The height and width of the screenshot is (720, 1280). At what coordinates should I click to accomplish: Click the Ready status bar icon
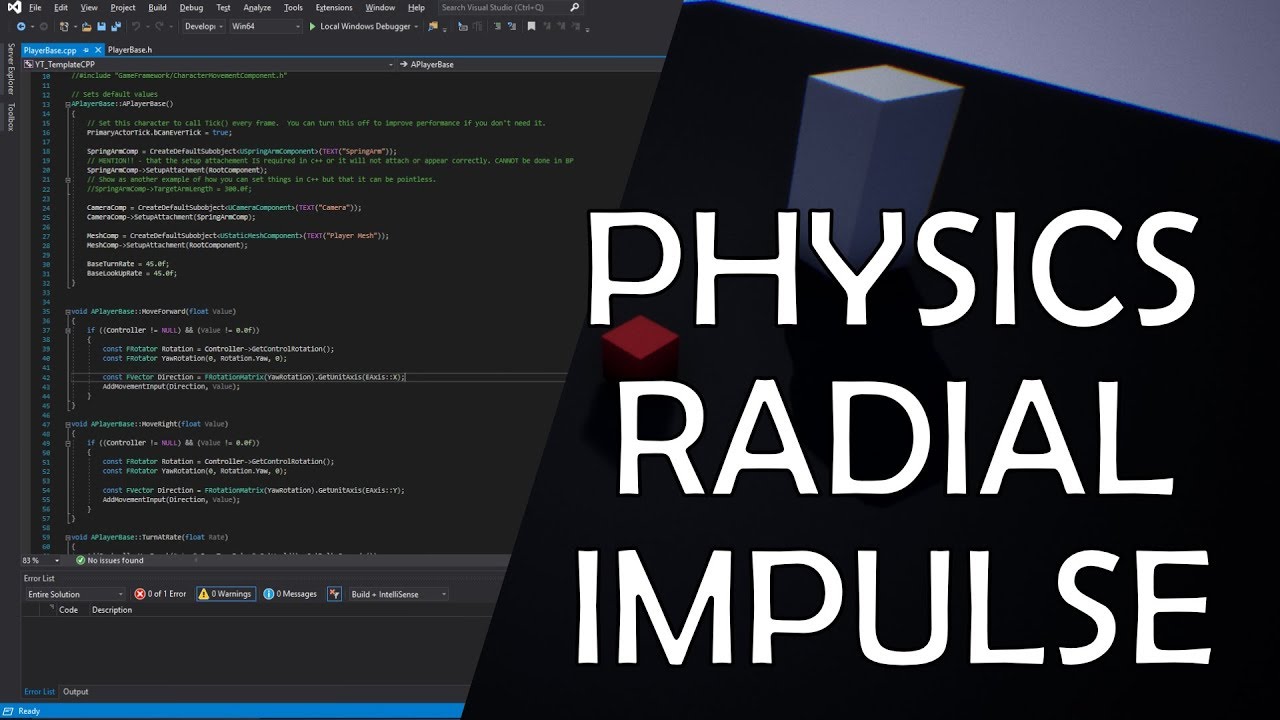[9, 711]
